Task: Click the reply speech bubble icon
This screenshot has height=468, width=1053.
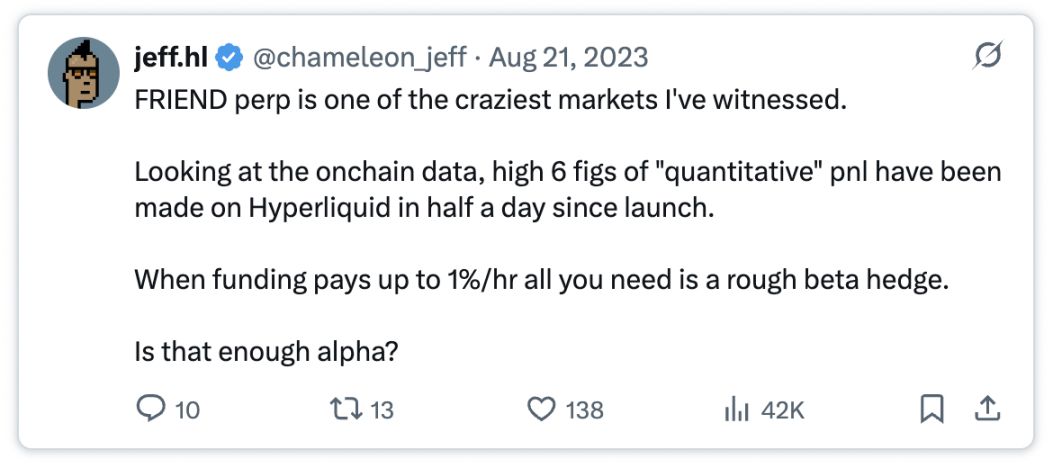Action: (149, 409)
